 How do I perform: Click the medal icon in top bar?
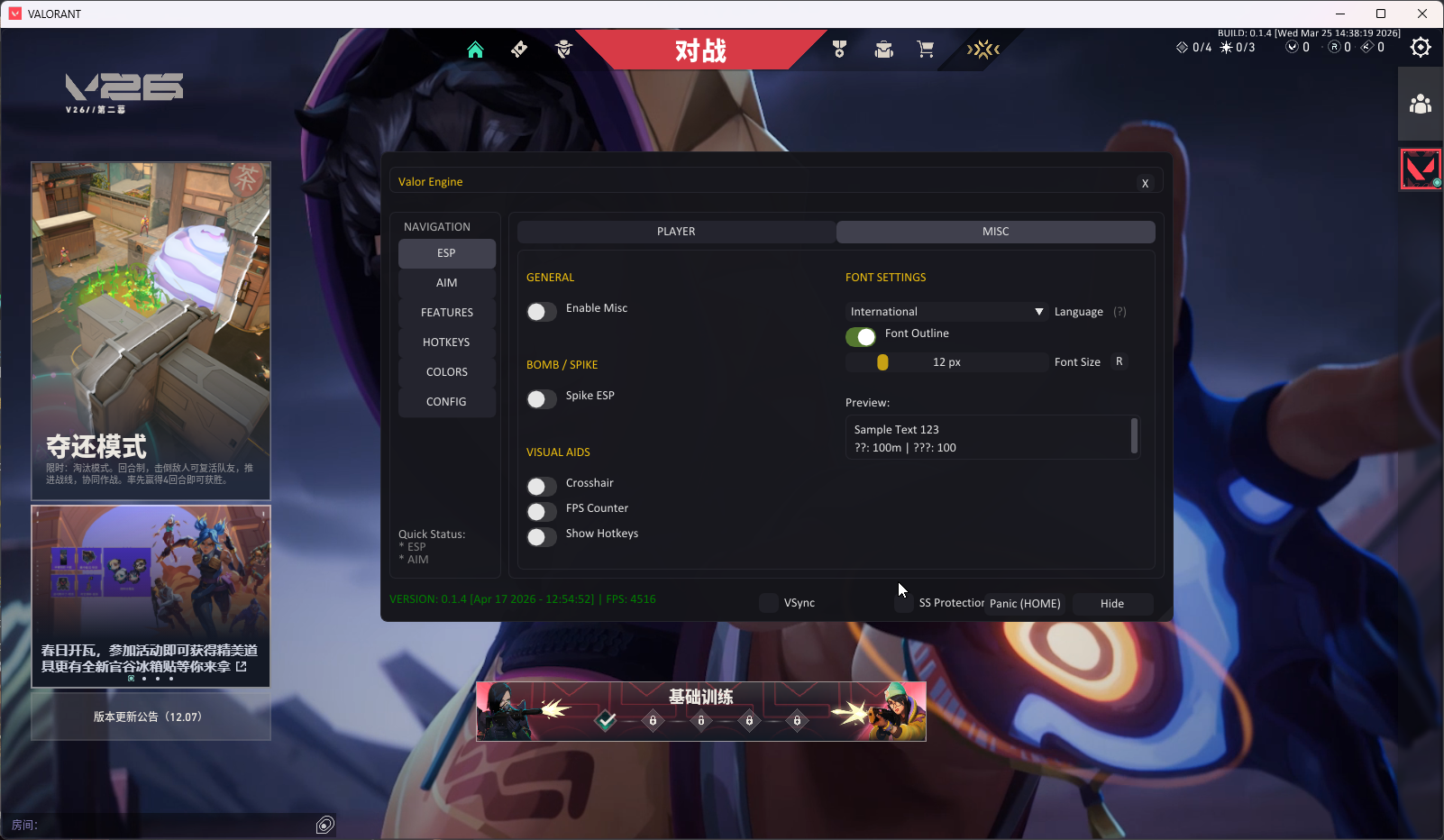click(x=839, y=50)
